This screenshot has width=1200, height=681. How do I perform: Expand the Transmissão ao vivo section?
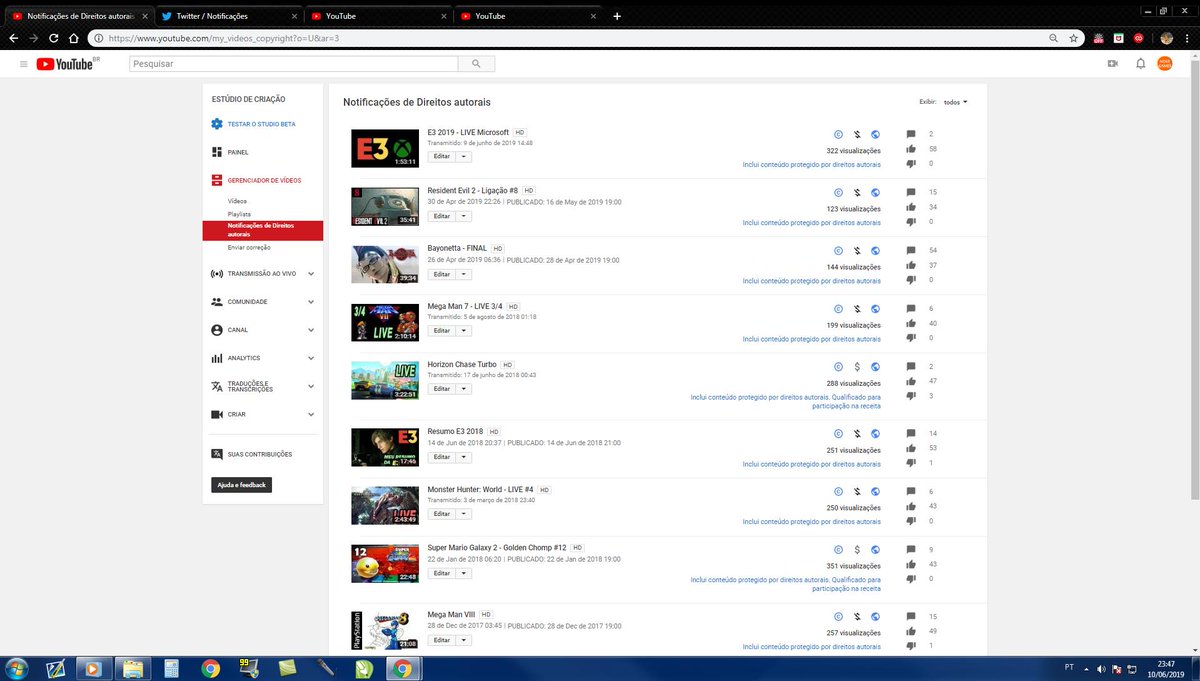[311, 273]
